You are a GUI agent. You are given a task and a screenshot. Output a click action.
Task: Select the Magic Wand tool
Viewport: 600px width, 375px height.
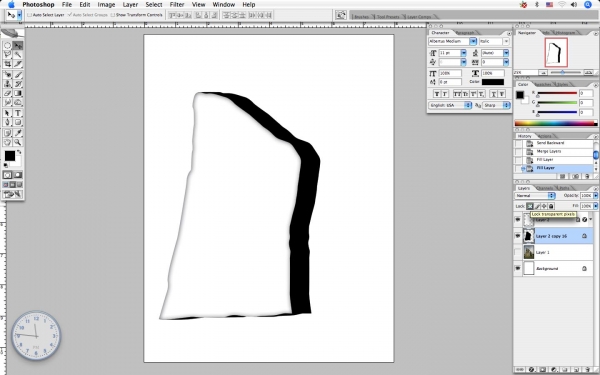tap(18, 55)
